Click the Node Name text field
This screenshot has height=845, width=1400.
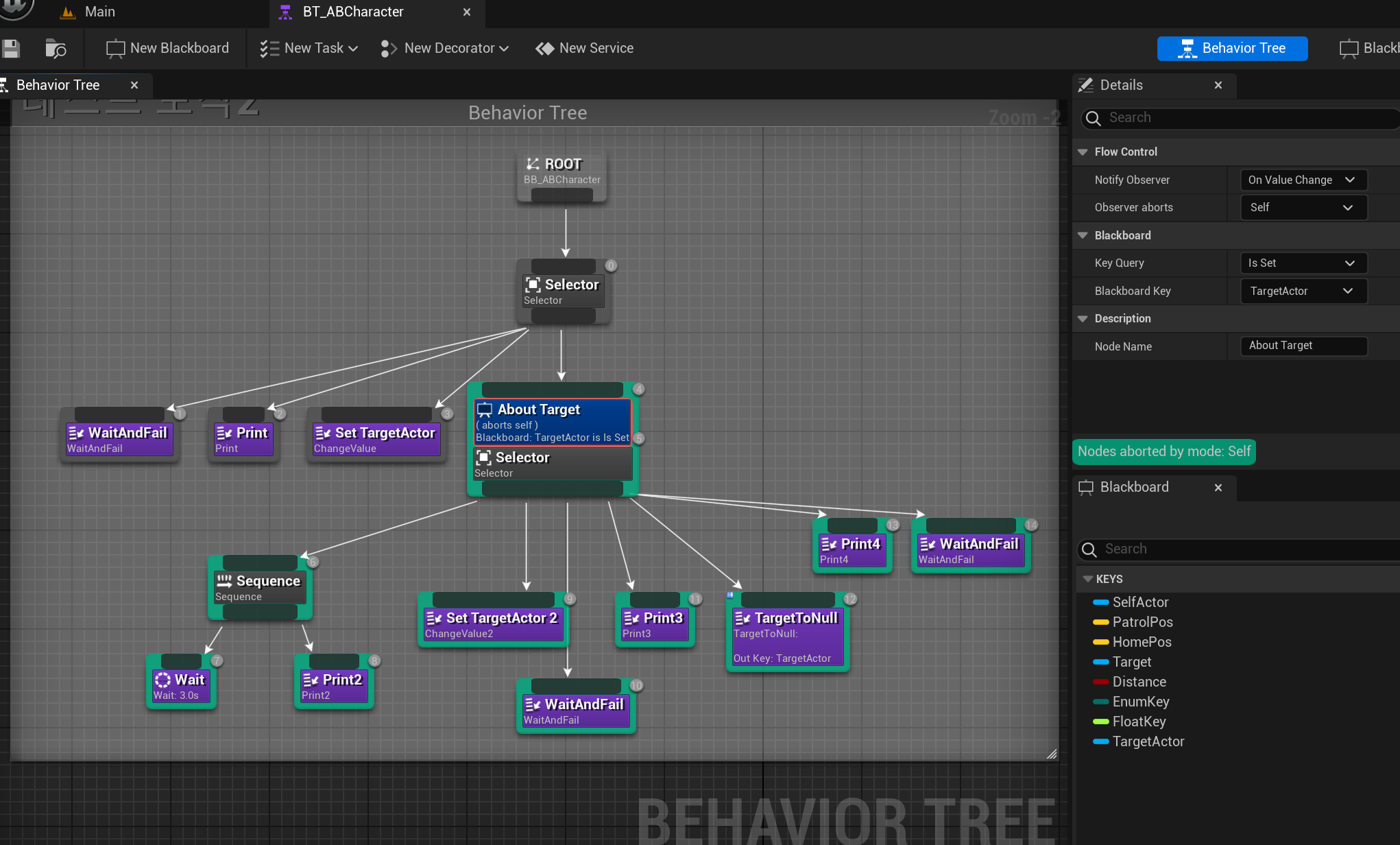point(1303,346)
